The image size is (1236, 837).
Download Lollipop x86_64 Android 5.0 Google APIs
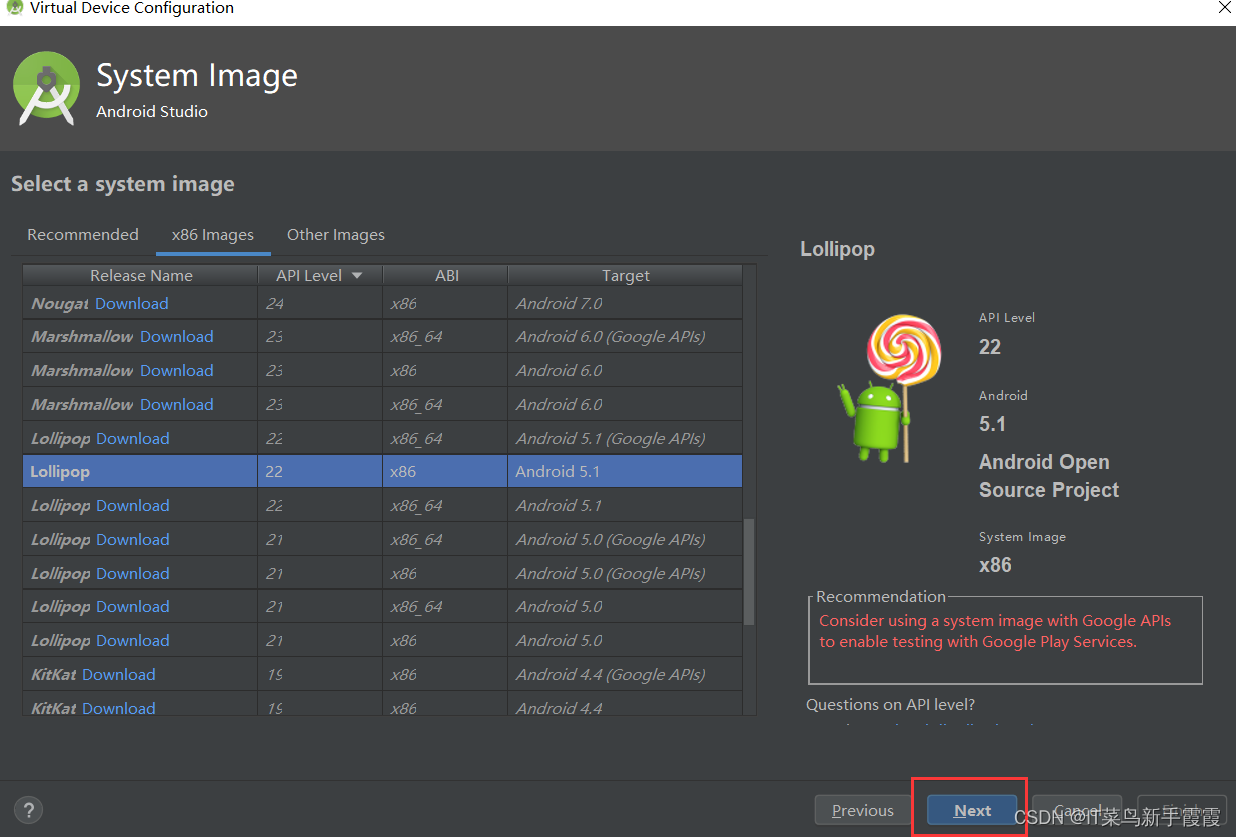coord(133,539)
